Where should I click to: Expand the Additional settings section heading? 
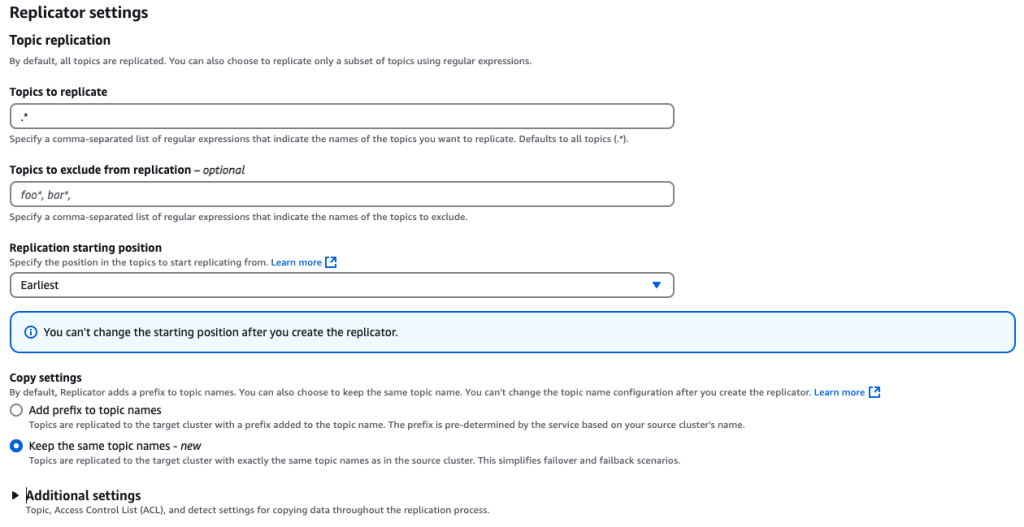click(83, 496)
